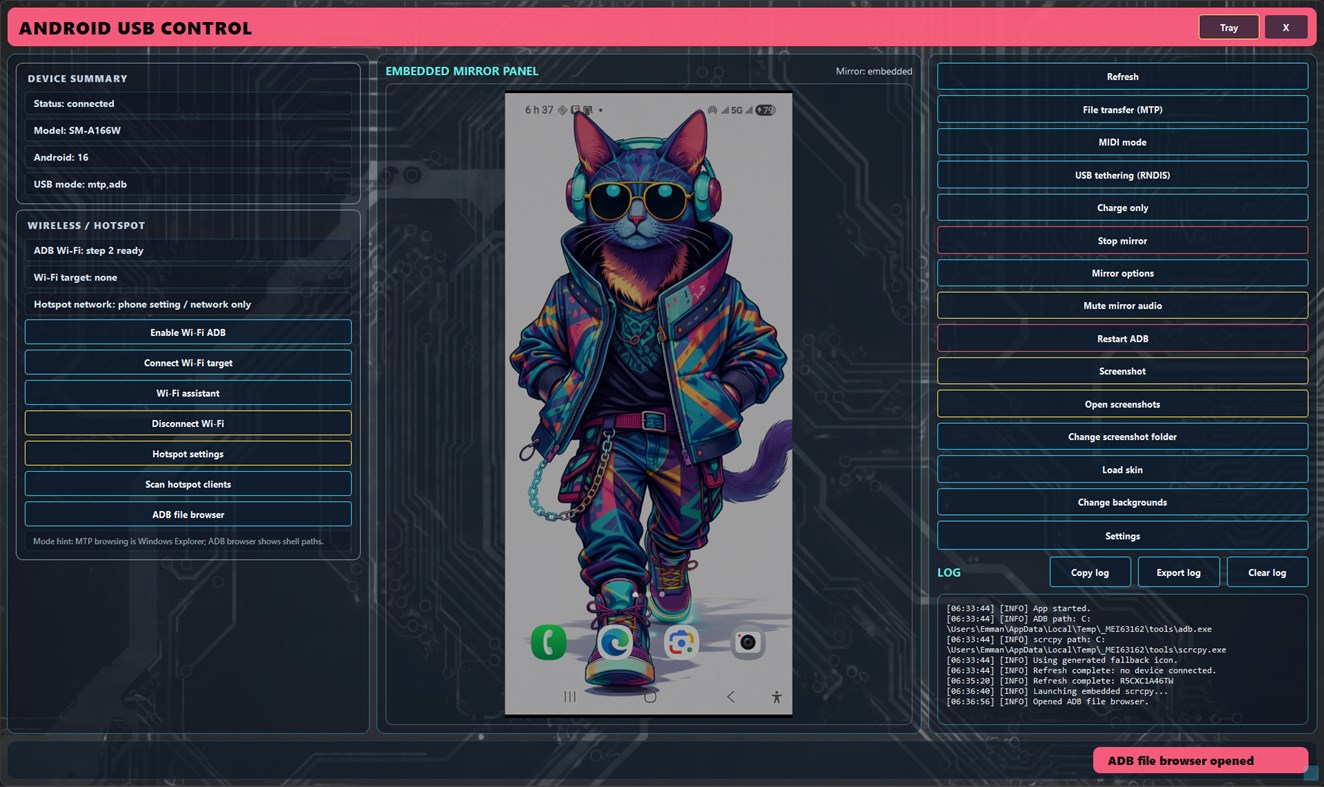Click the 'WIRELESS / HOTSPOT' heading
Viewport: 1324px width, 787px height.
(x=86, y=225)
